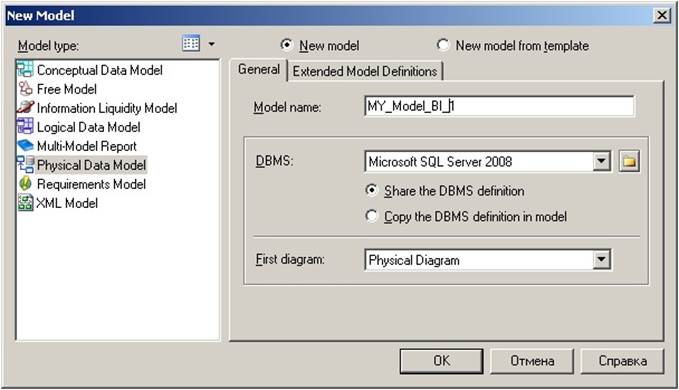
Task: Click the Information Liquidity Model icon
Action: (x=25, y=108)
